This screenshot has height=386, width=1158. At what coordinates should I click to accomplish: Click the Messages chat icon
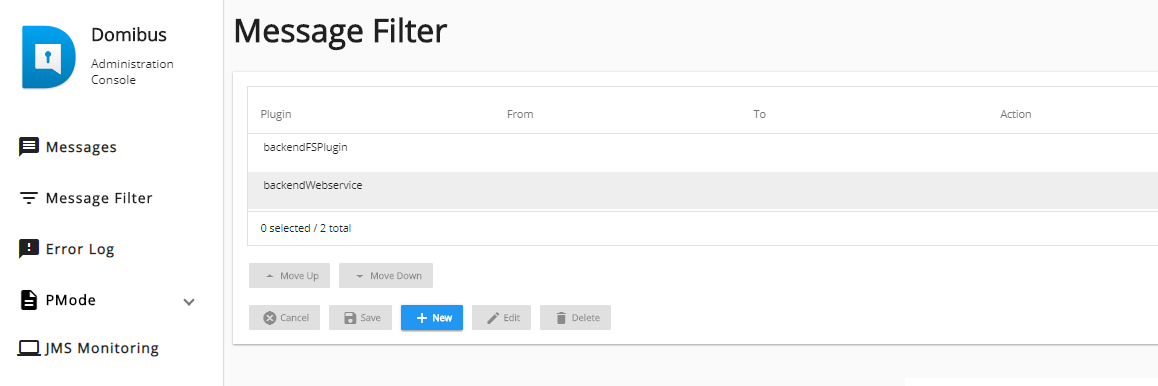(28, 147)
